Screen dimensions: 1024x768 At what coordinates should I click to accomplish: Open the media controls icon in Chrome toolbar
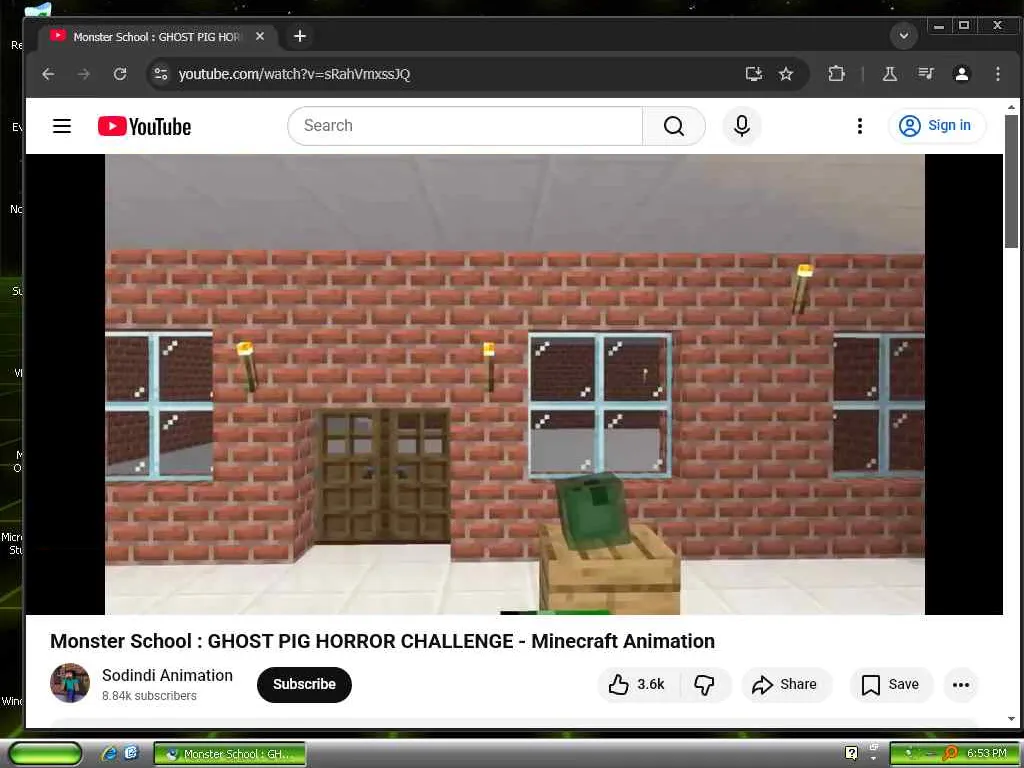(925, 74)
